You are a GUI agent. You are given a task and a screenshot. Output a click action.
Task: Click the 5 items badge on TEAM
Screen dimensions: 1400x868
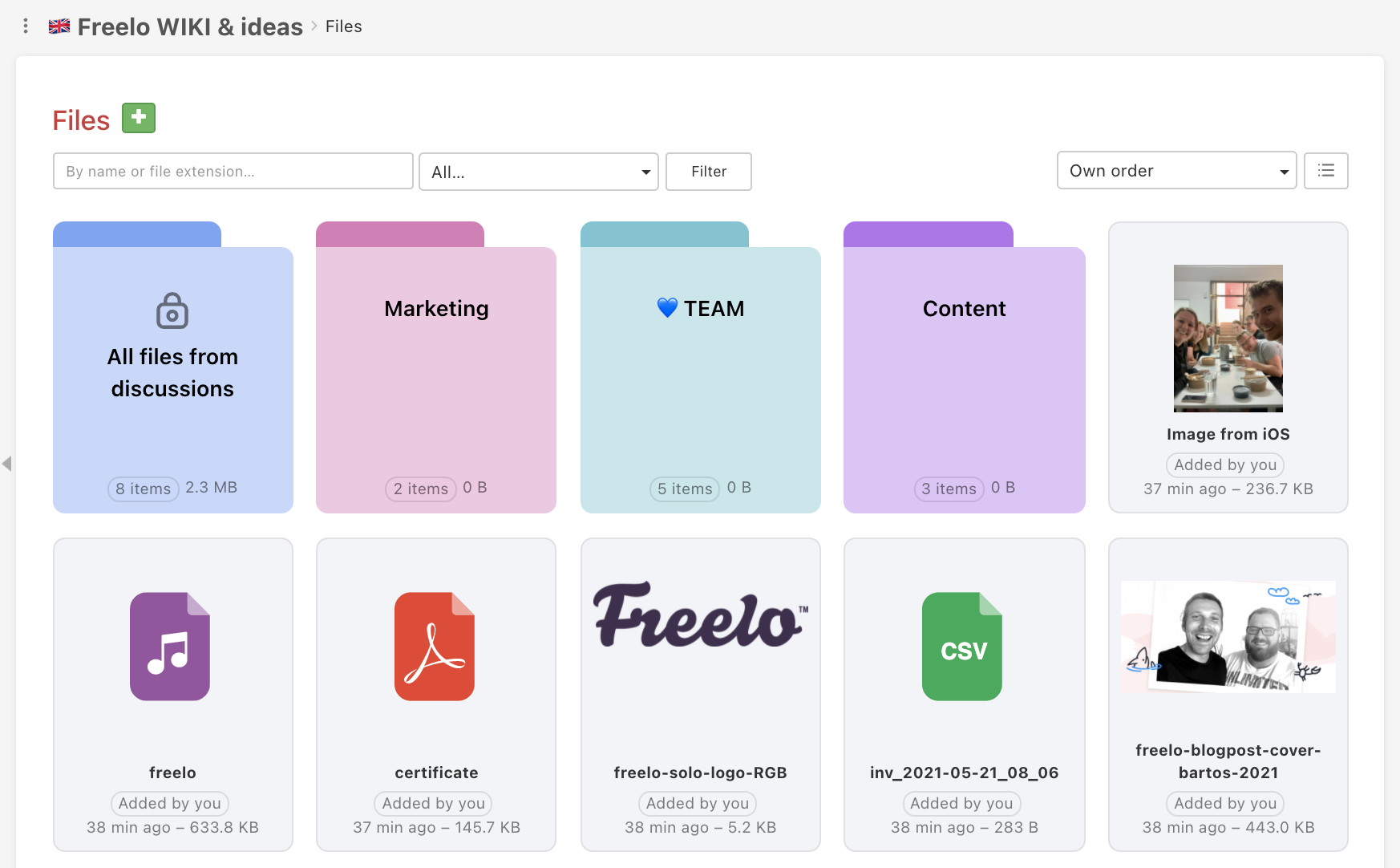(x=685, y=489)
